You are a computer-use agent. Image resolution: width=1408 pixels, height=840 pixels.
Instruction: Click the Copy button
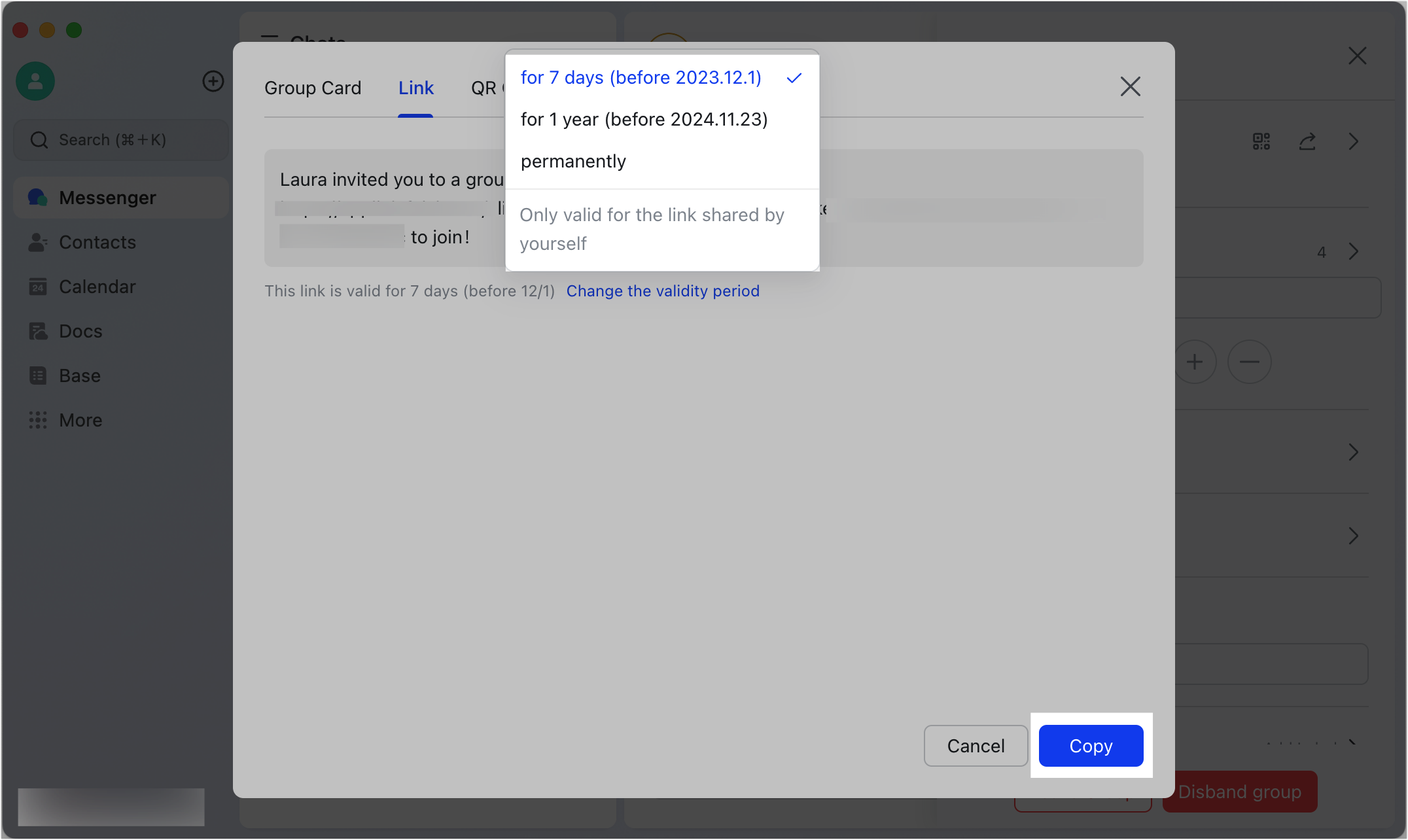1091,745
